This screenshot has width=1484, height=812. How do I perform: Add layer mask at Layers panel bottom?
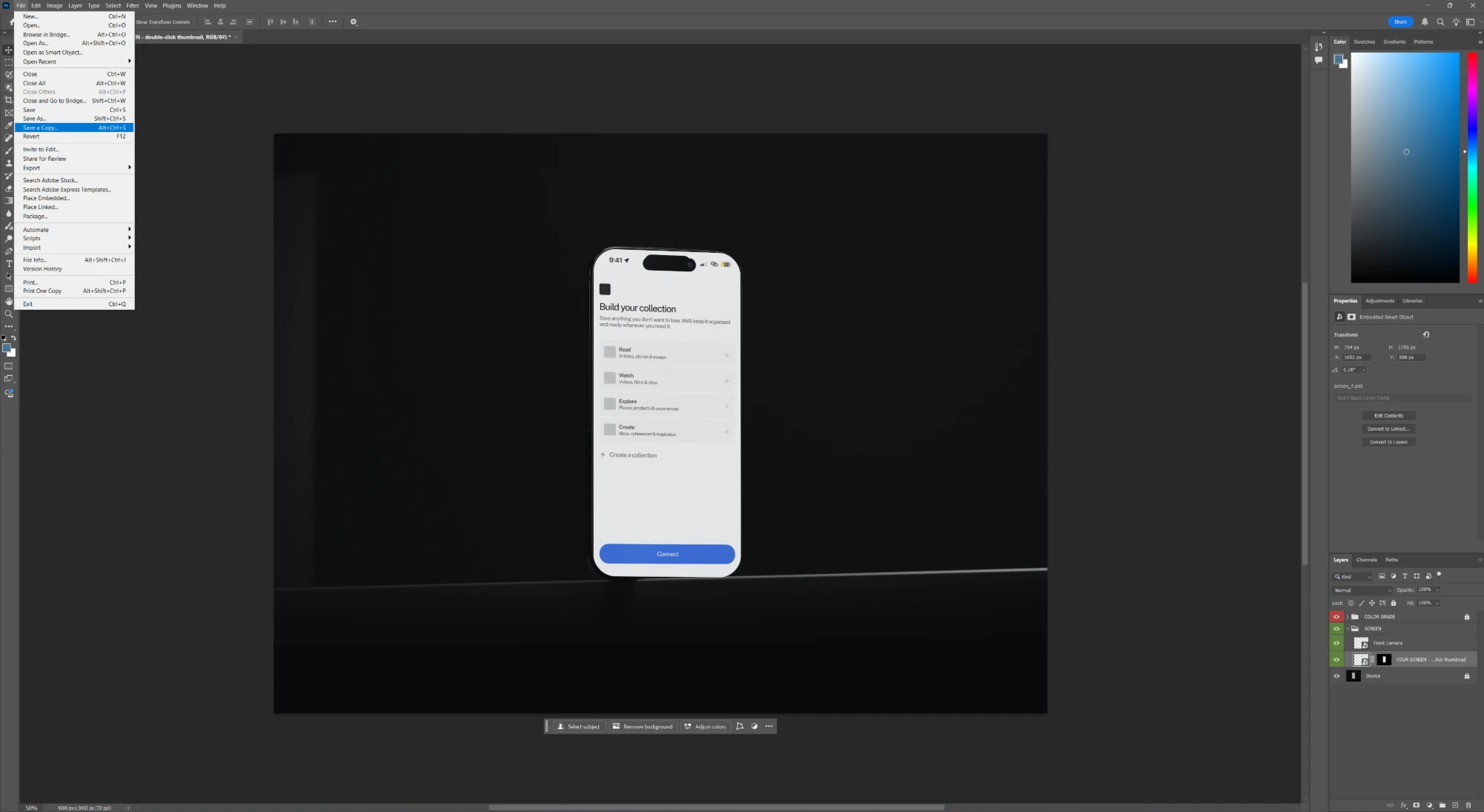(x=1416, y=805)
